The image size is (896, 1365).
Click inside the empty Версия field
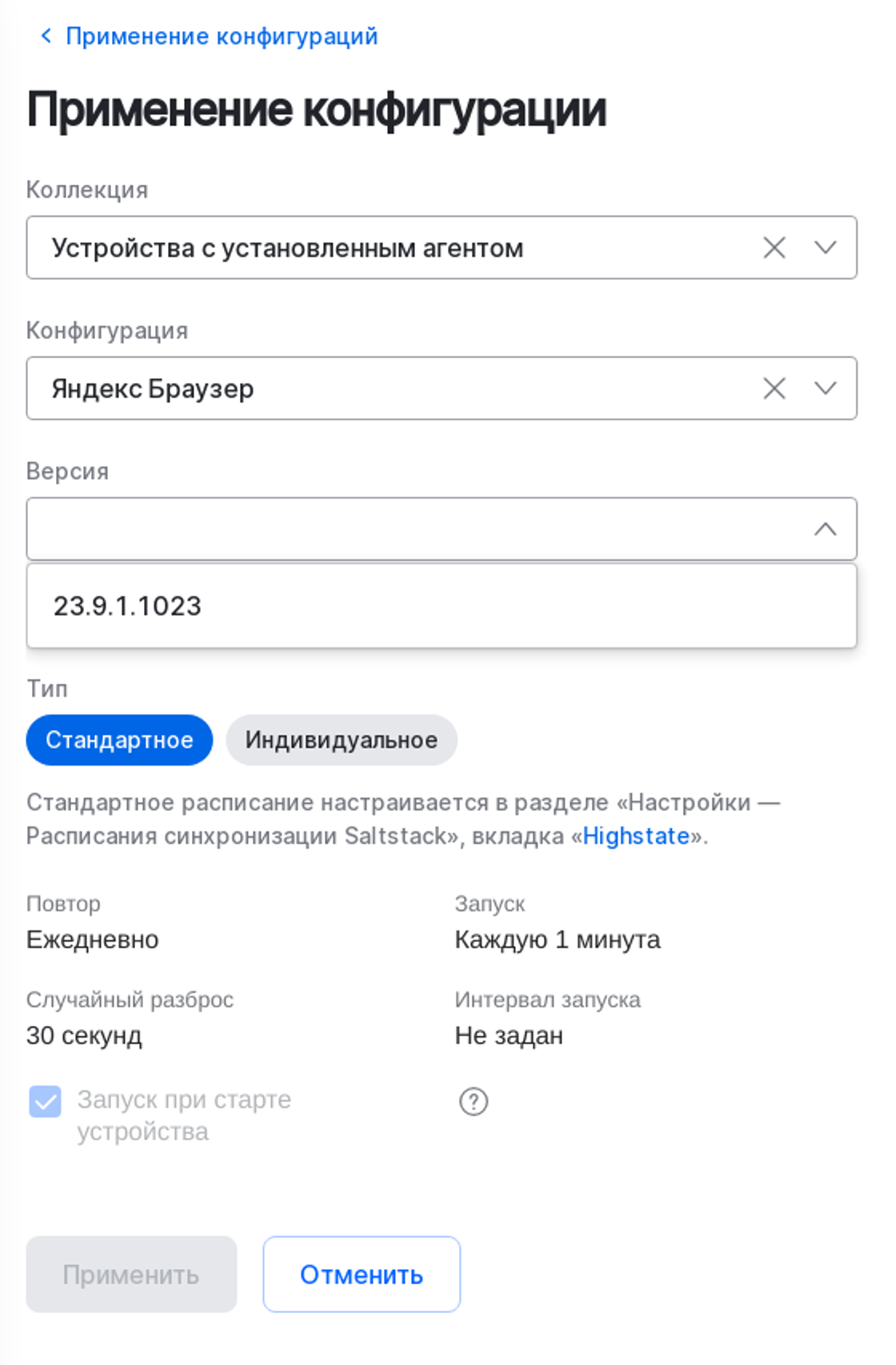point(400,529)
